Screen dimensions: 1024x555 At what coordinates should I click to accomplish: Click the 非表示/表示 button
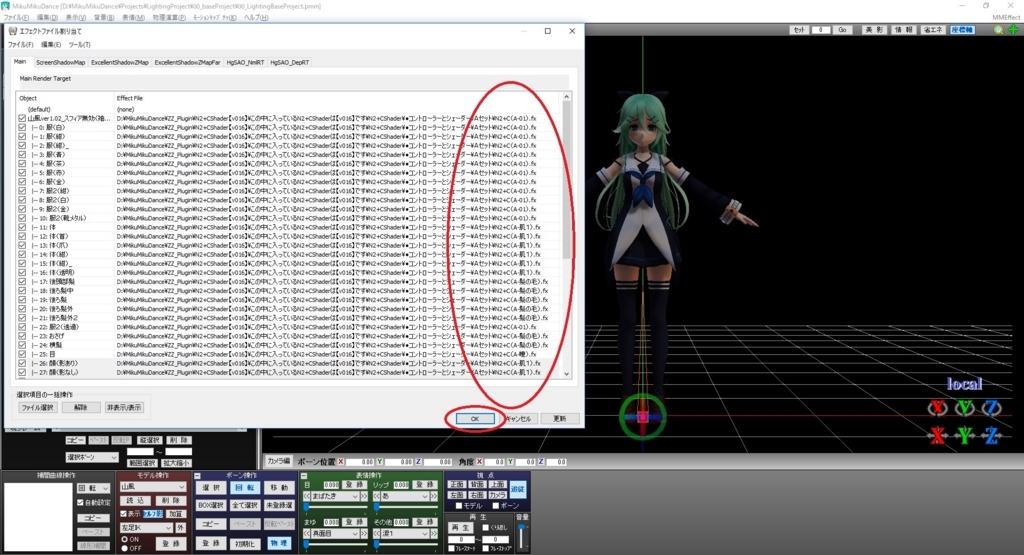tap(124, 407)
